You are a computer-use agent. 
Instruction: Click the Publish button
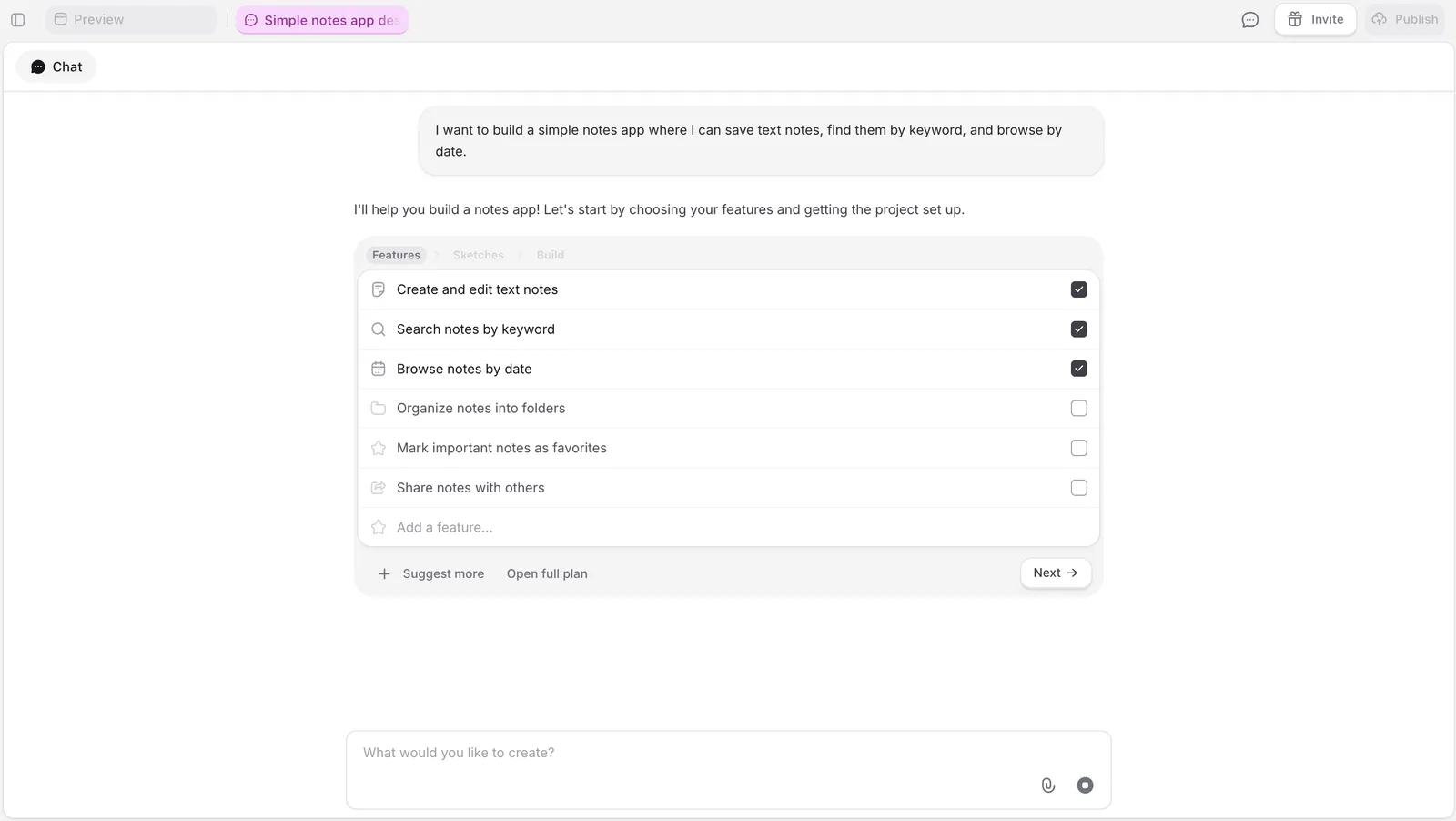click(1405, 19)
